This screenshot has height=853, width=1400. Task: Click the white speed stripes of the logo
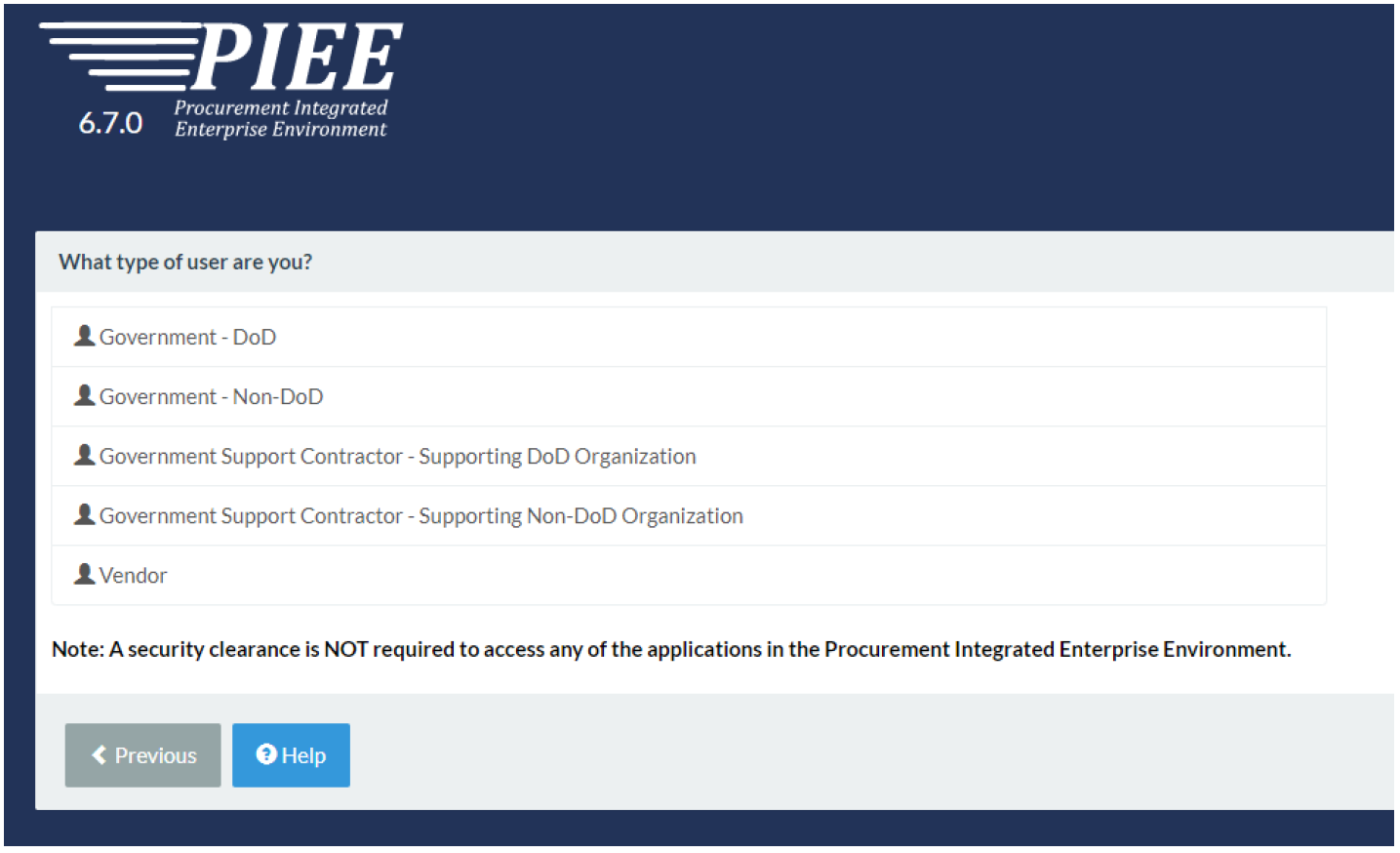tap(117, 55)
